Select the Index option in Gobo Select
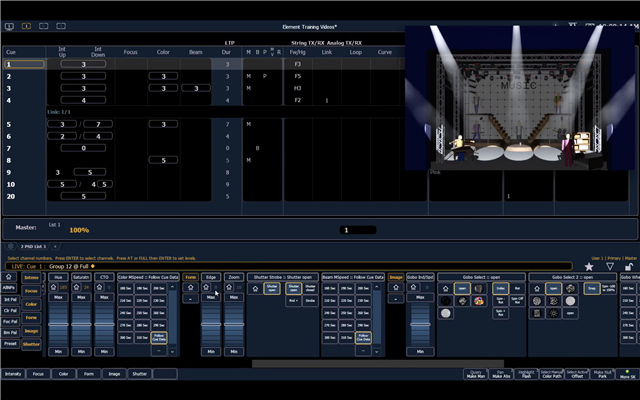This screenshot has width=640, height=400. [x=500, y=288]
